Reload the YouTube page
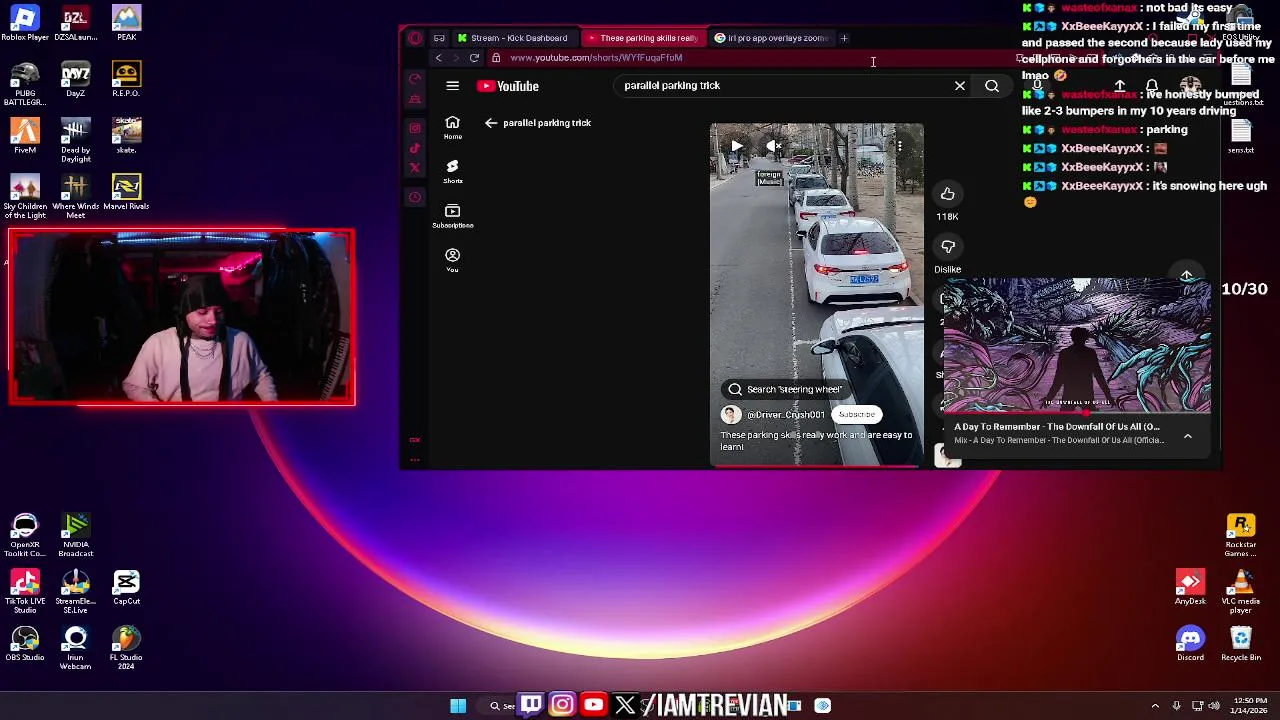 click(x=474, y=58)
